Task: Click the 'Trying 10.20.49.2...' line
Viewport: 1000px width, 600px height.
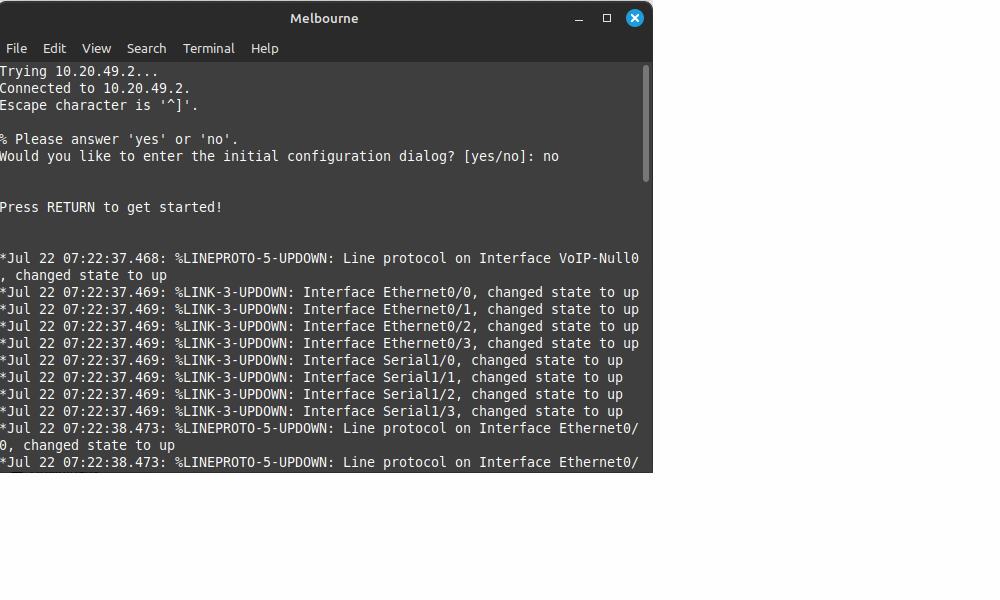Action: click(78, 71)
